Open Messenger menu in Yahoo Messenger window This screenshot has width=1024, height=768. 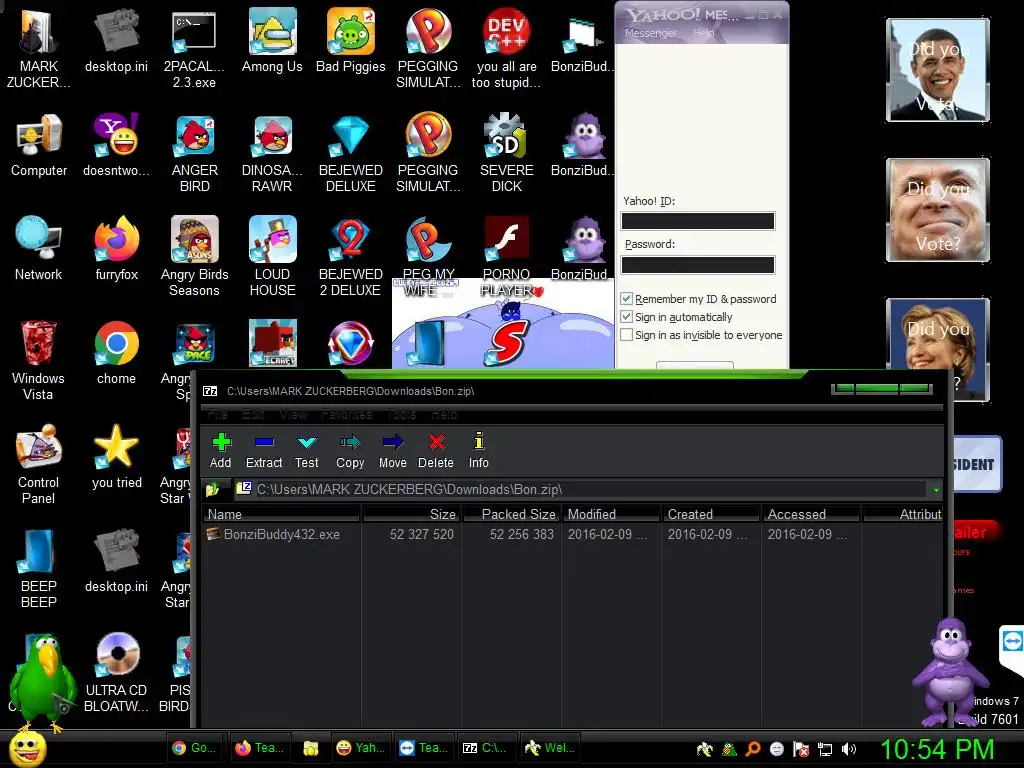click(650, 33)
